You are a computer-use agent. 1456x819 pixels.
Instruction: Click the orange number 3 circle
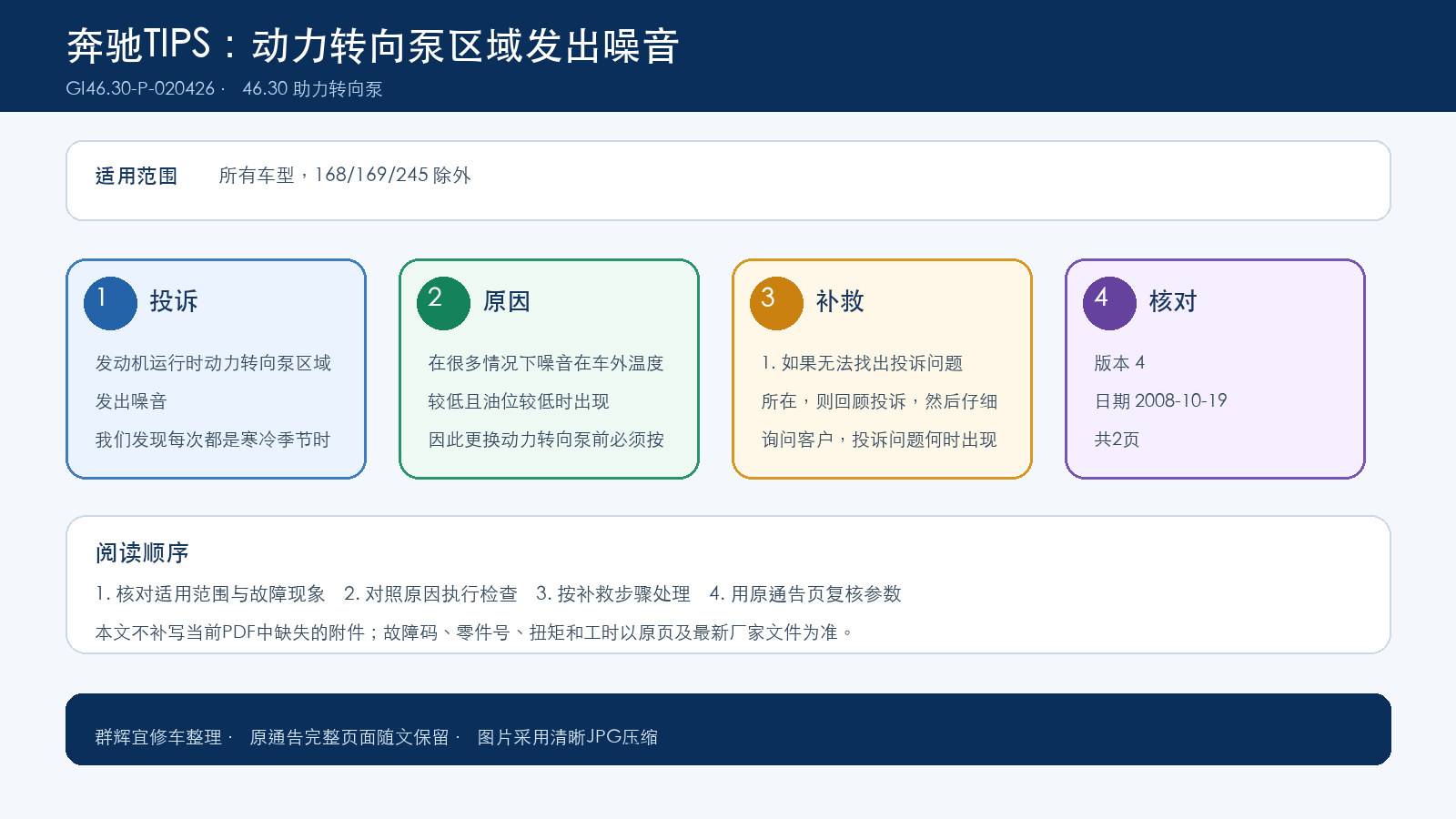tap(776, 303)
